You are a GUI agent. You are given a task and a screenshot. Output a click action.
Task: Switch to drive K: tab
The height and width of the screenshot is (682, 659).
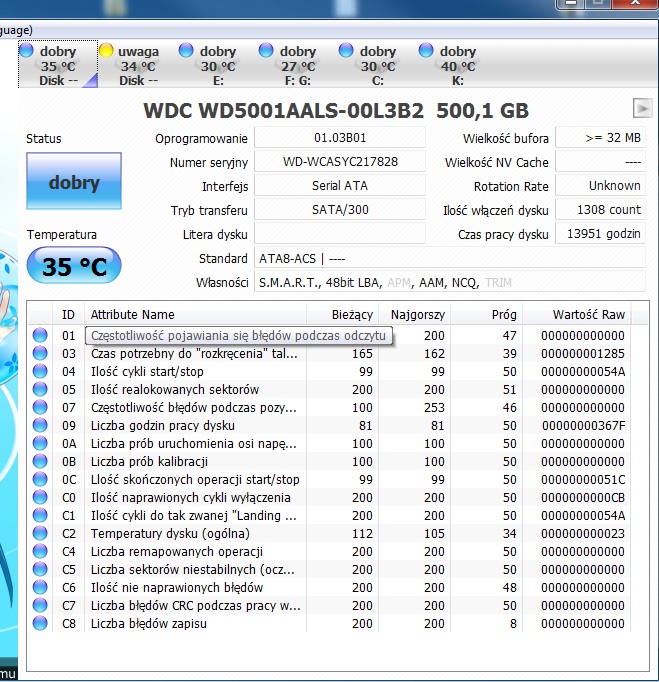(458, 65)
